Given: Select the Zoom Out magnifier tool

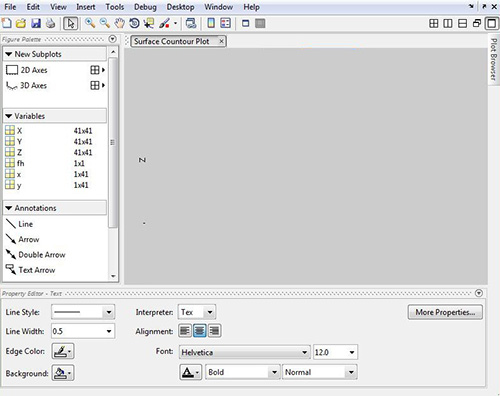Looking at the screenshot, I should 105,23.
